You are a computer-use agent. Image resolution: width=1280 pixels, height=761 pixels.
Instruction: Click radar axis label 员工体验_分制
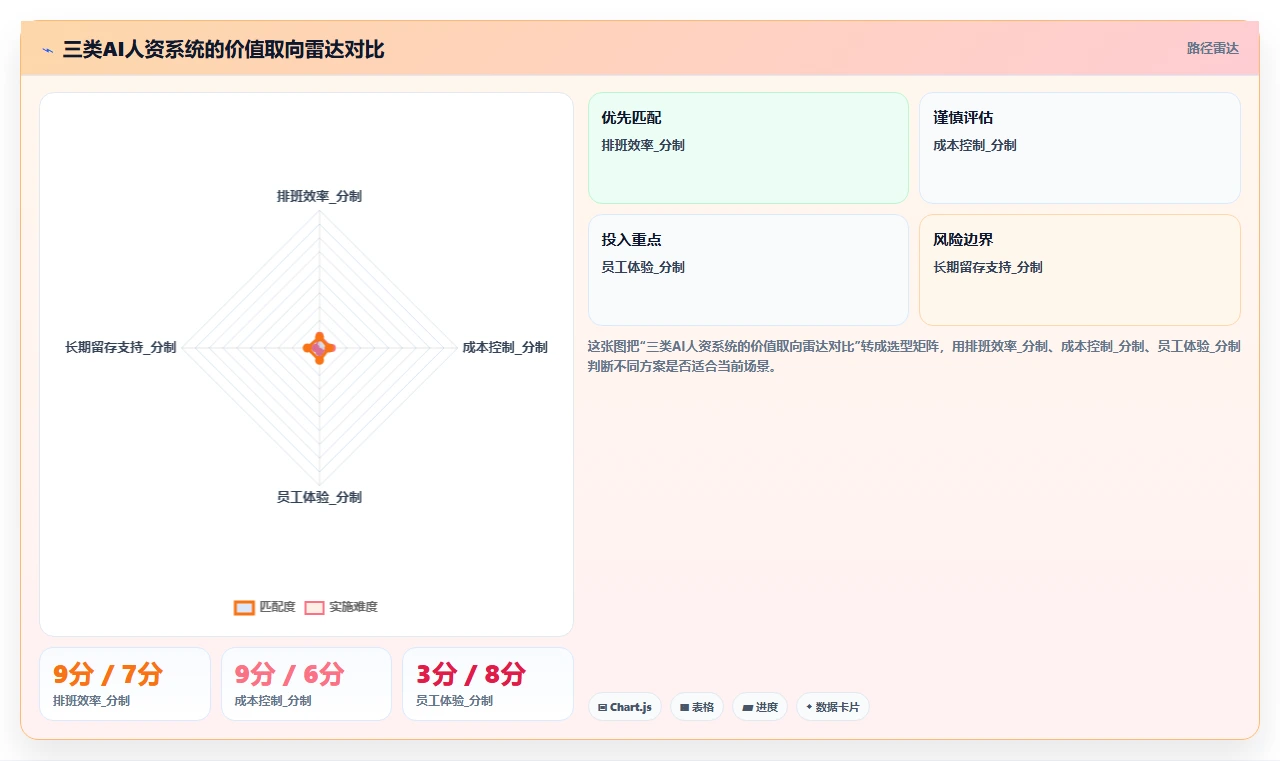point(319,497)
